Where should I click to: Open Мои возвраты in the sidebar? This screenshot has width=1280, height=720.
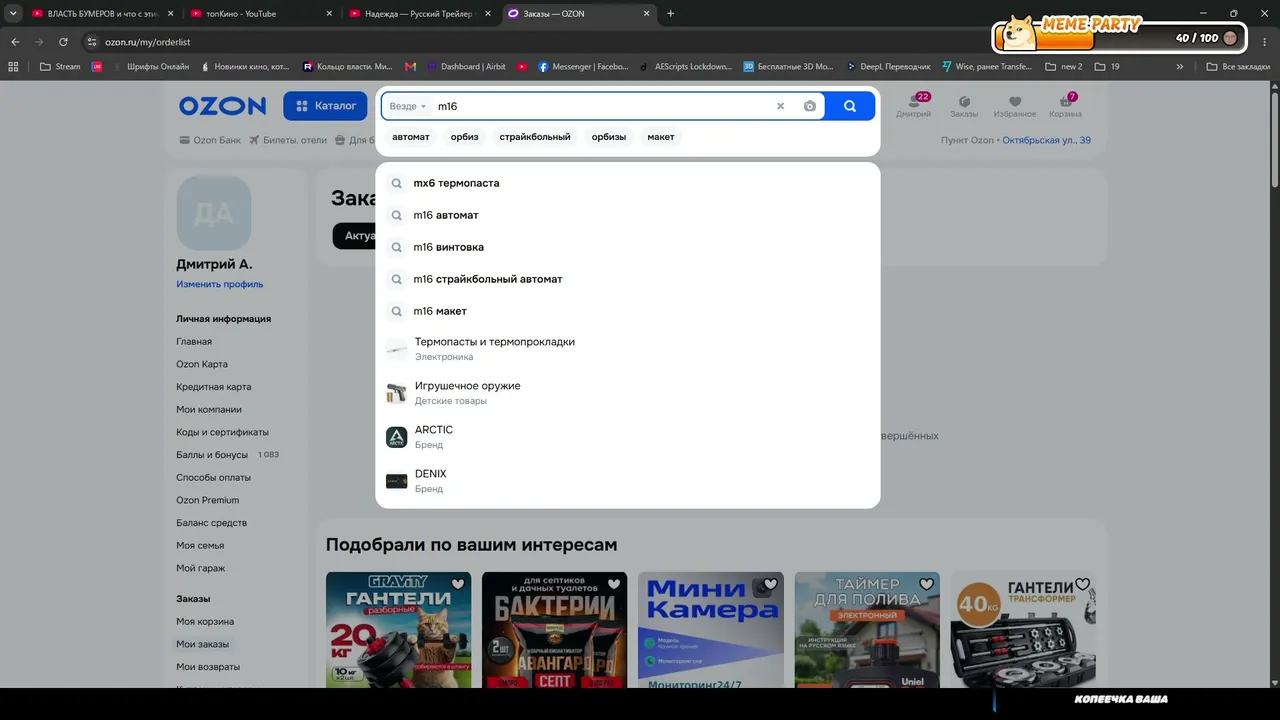click(x=208, y=667)
